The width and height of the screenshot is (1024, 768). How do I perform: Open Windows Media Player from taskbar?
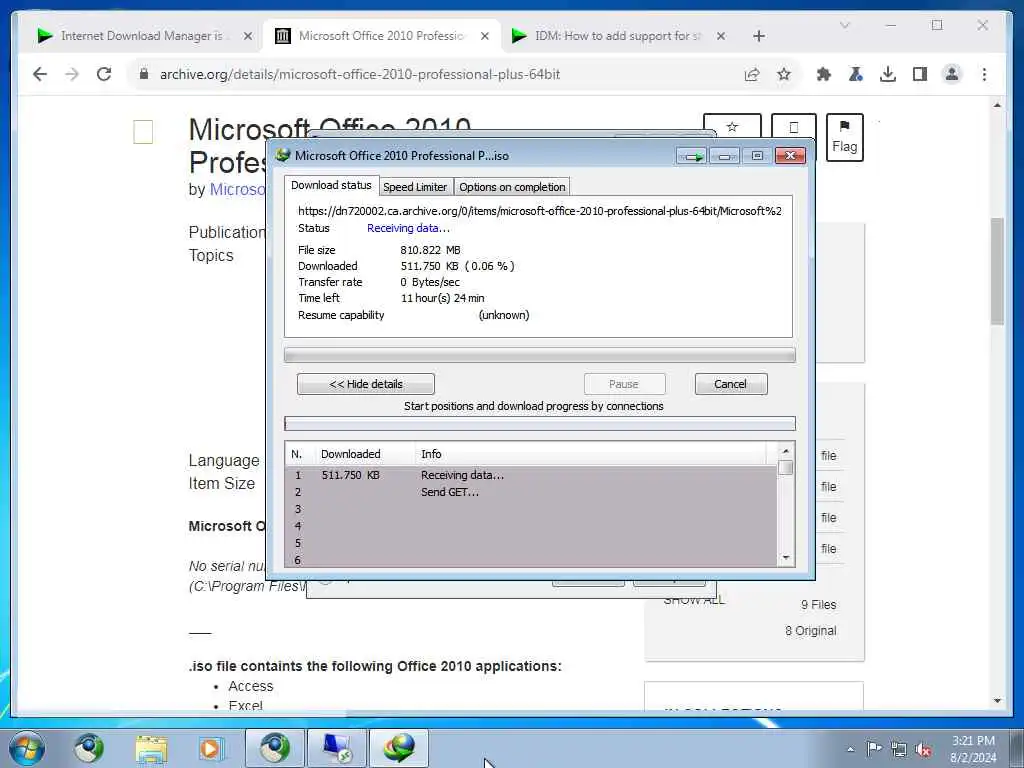point(211,748)
